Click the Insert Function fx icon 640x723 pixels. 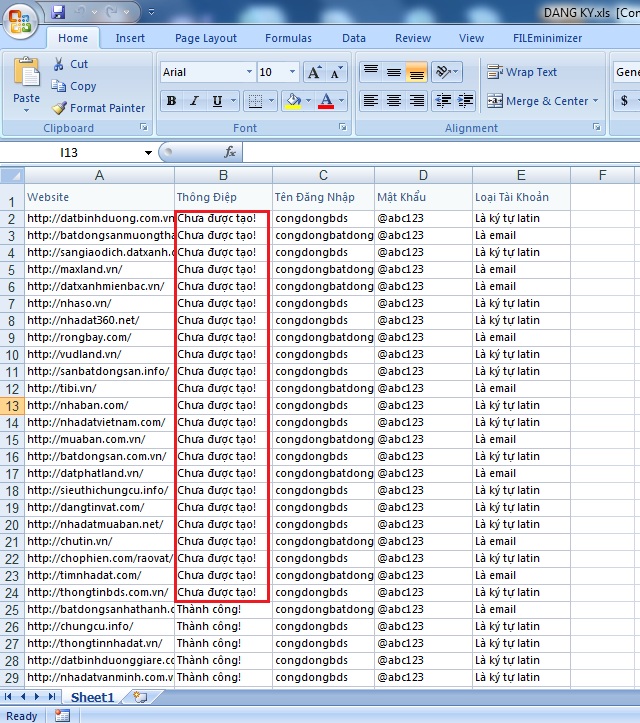230,152
